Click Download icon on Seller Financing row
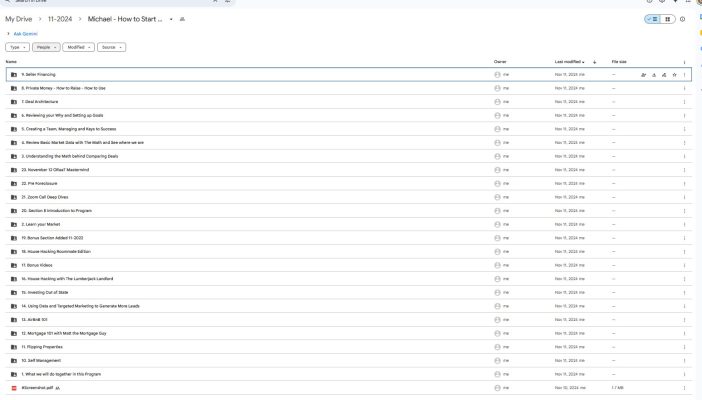This screenshot has width=702, height=400. (654, 75)
